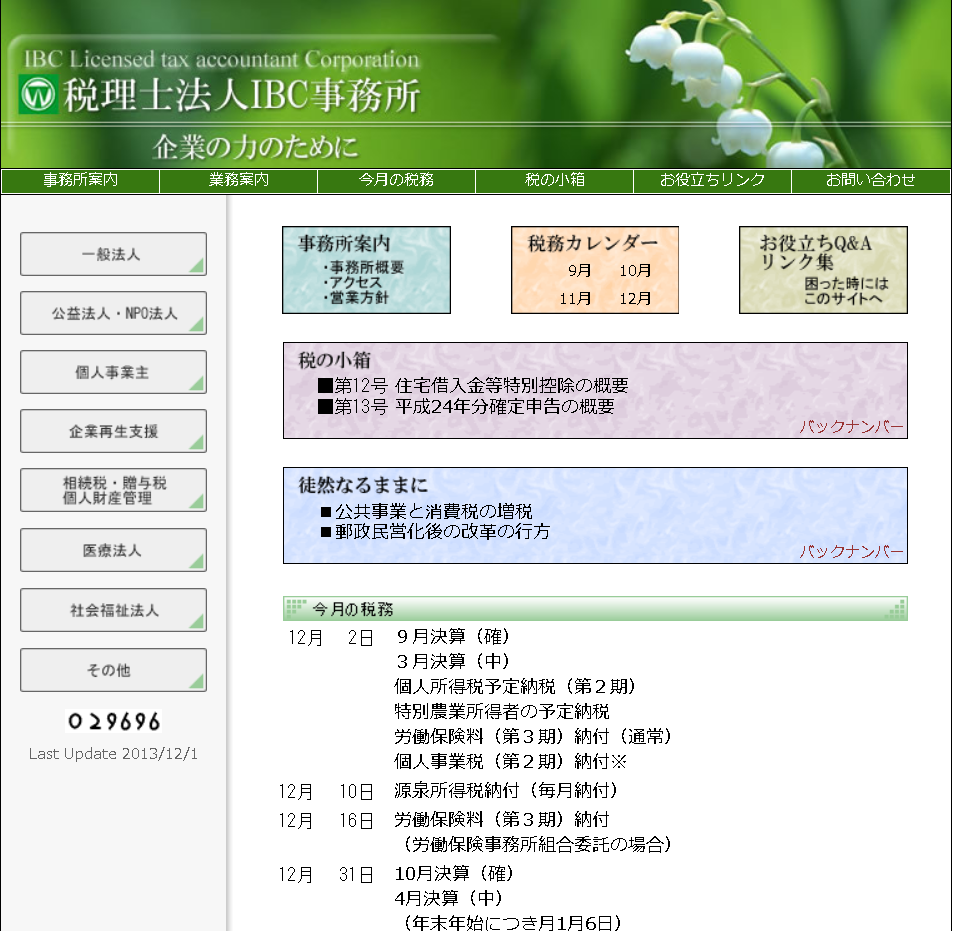Open the 企業再生支援 sidebar button
The width and height of the screenshot is (957, 931).
pos(113,431)
